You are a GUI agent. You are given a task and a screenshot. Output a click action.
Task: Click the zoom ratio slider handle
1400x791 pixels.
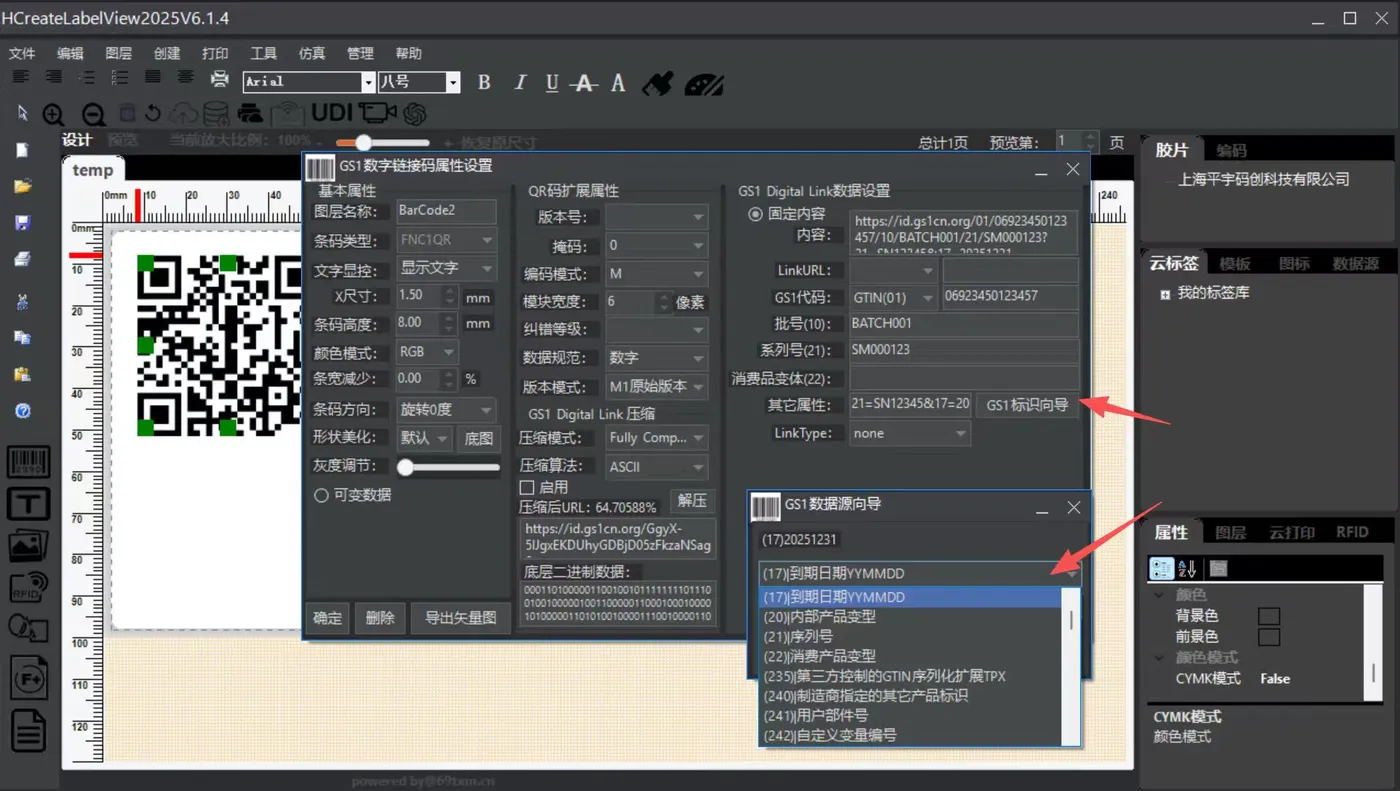363,143
